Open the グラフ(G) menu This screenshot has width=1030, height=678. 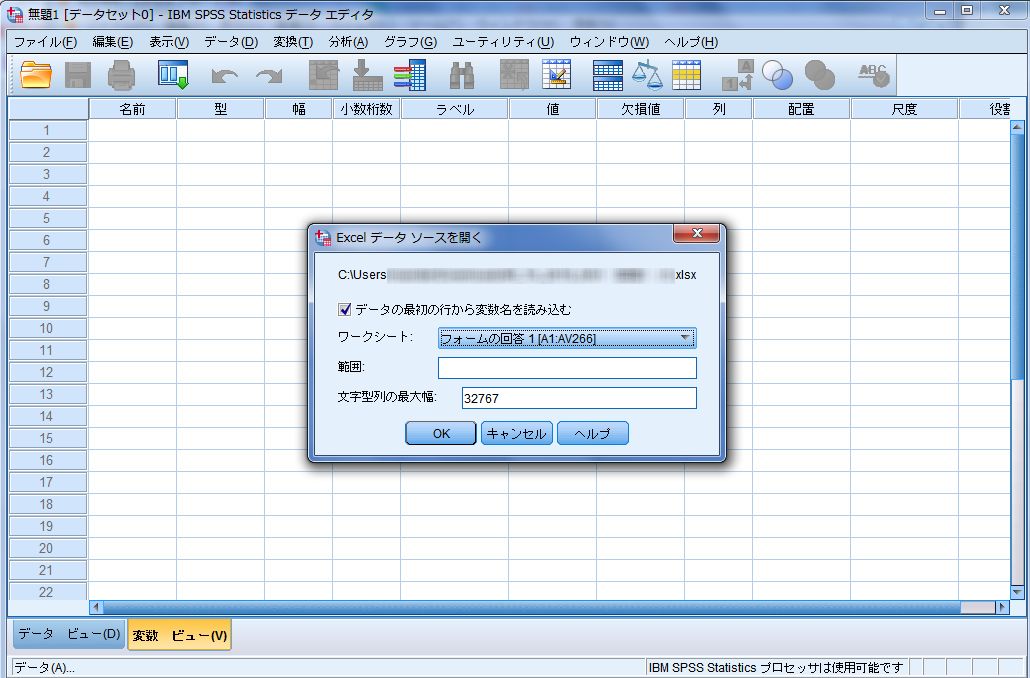[x=411, y=42]
